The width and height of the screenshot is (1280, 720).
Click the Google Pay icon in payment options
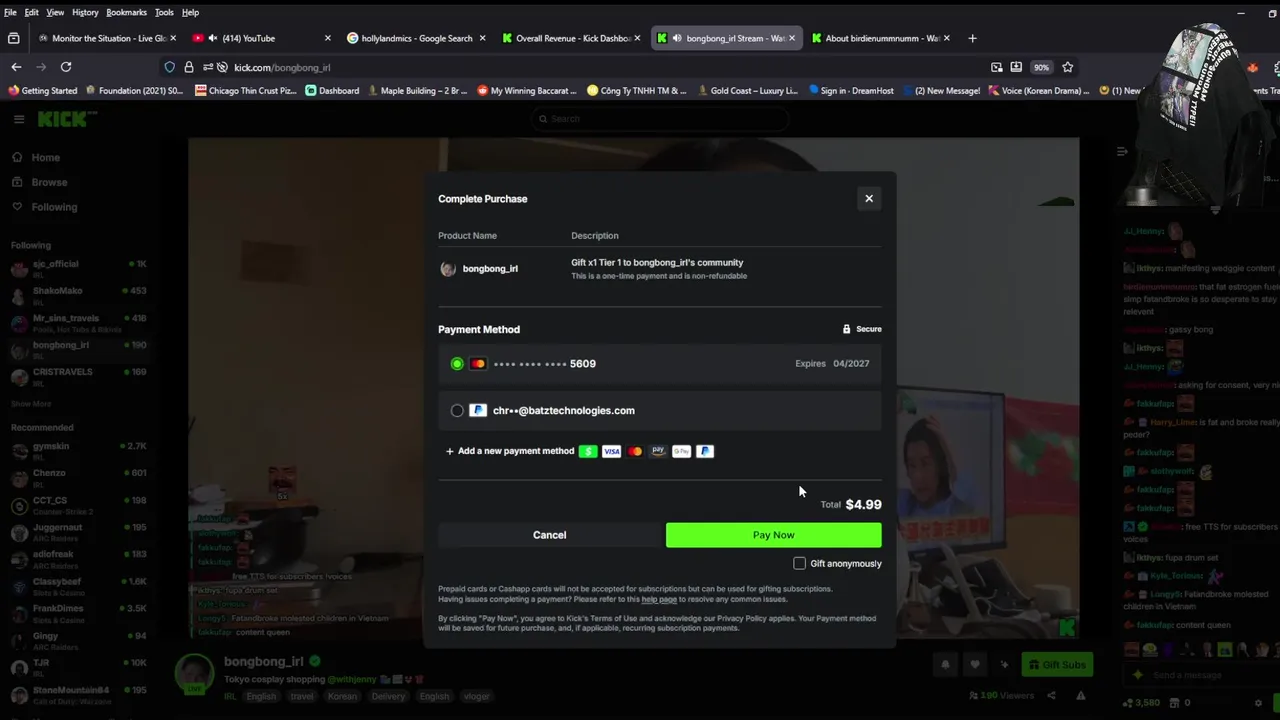click(x=681, y=451)
